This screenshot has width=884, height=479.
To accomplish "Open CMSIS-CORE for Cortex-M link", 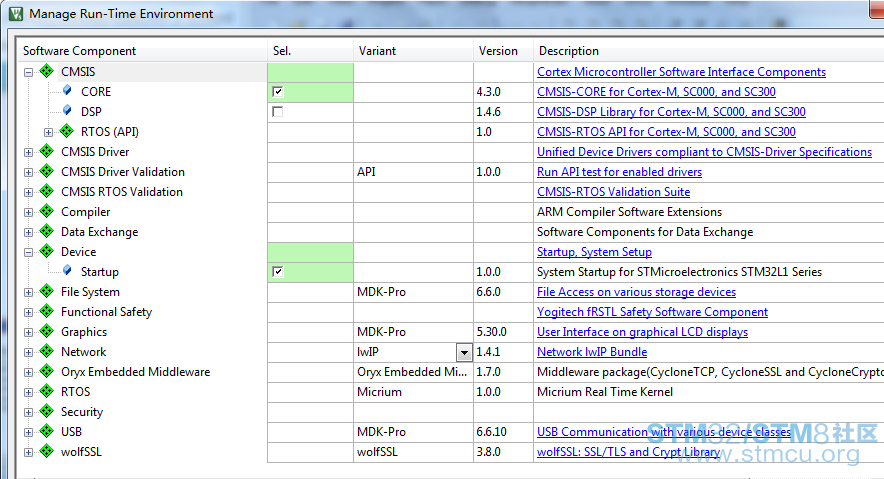I will [656, 91].
